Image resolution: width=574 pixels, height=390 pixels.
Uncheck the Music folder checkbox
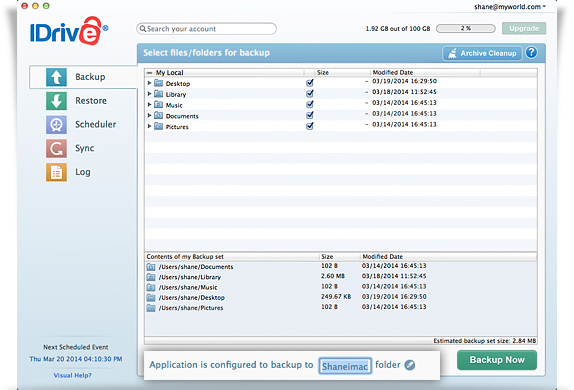[x=310, y=104]
